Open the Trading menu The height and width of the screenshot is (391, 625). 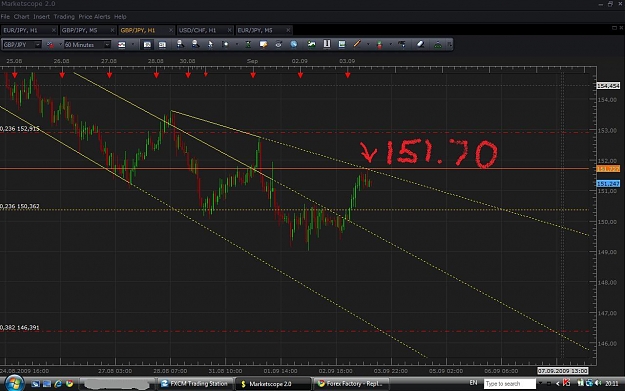point(64,17)
